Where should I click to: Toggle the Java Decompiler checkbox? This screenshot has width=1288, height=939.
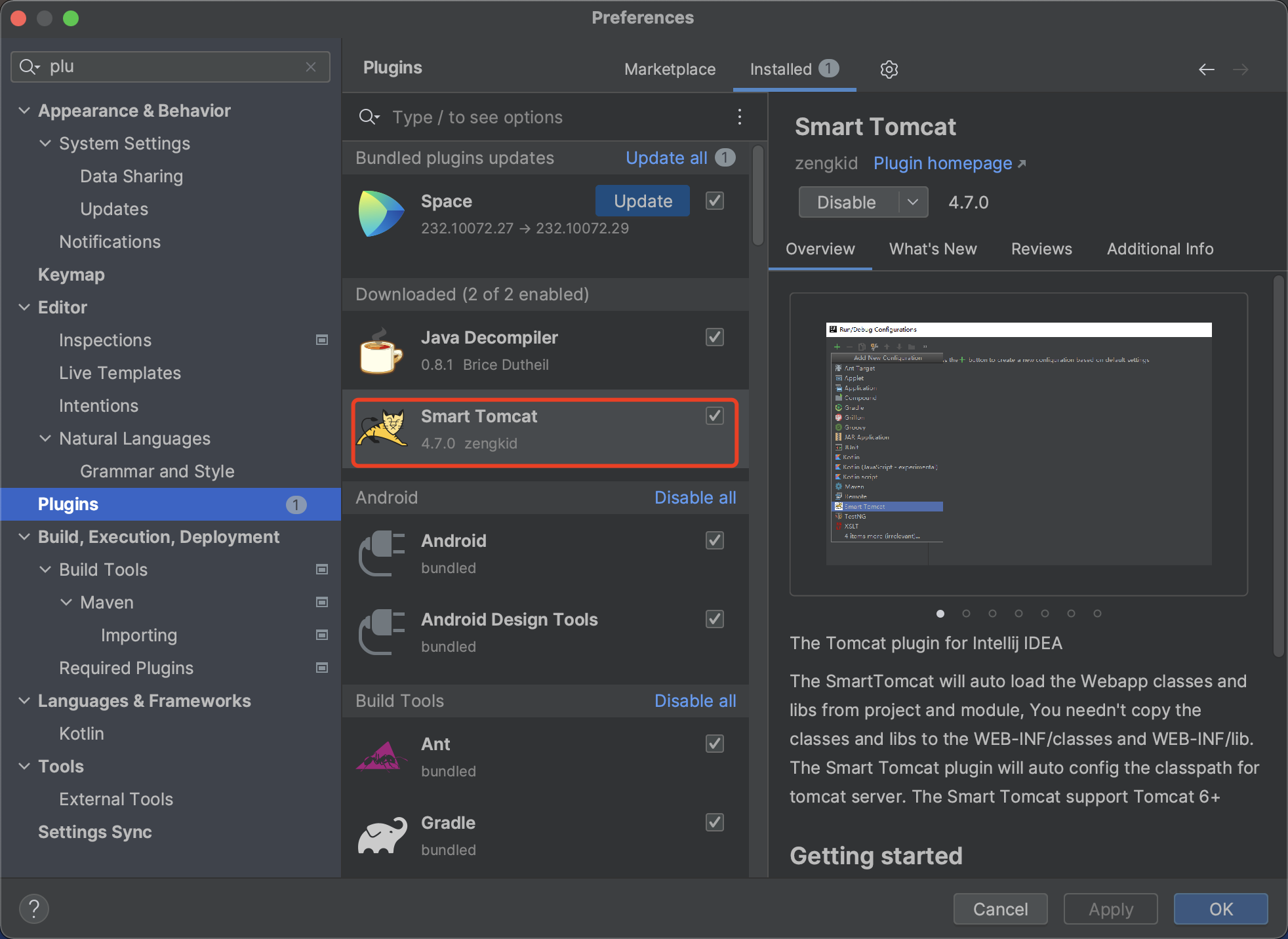point(715,337)
